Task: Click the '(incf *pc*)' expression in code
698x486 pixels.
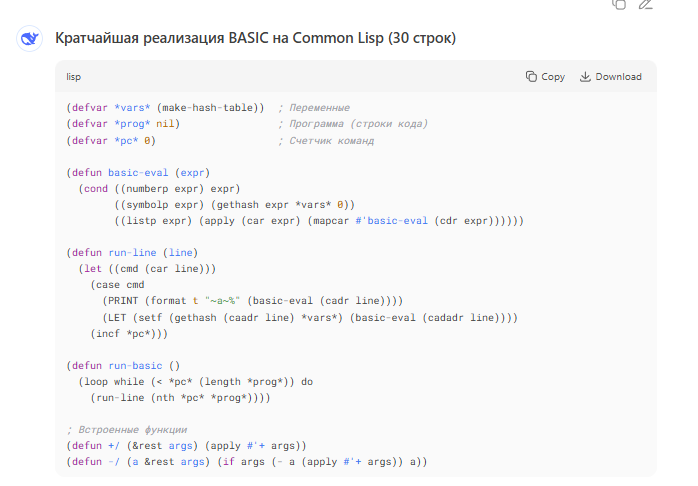Action: click(x=126, y=334)
